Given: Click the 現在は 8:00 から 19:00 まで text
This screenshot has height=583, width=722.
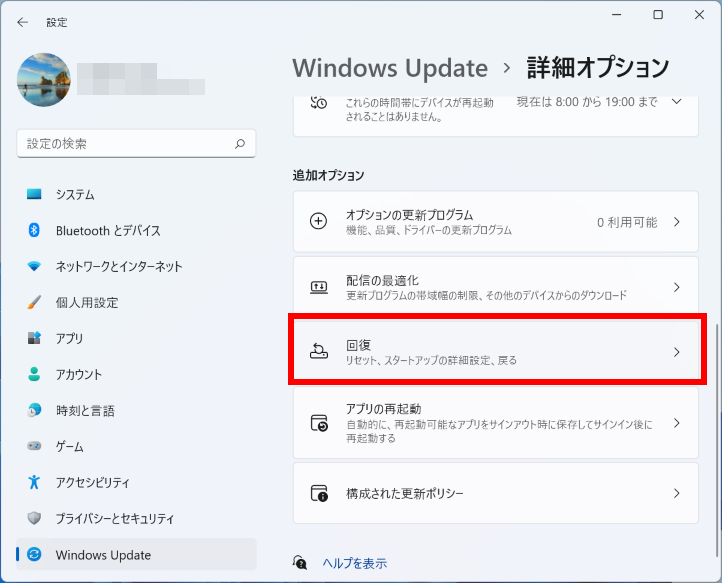Looking at the screenshot, I should (587, 102).
